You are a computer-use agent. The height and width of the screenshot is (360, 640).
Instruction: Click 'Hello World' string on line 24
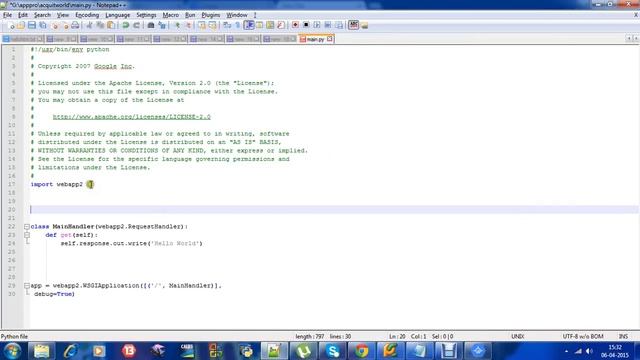pos(176,244)
